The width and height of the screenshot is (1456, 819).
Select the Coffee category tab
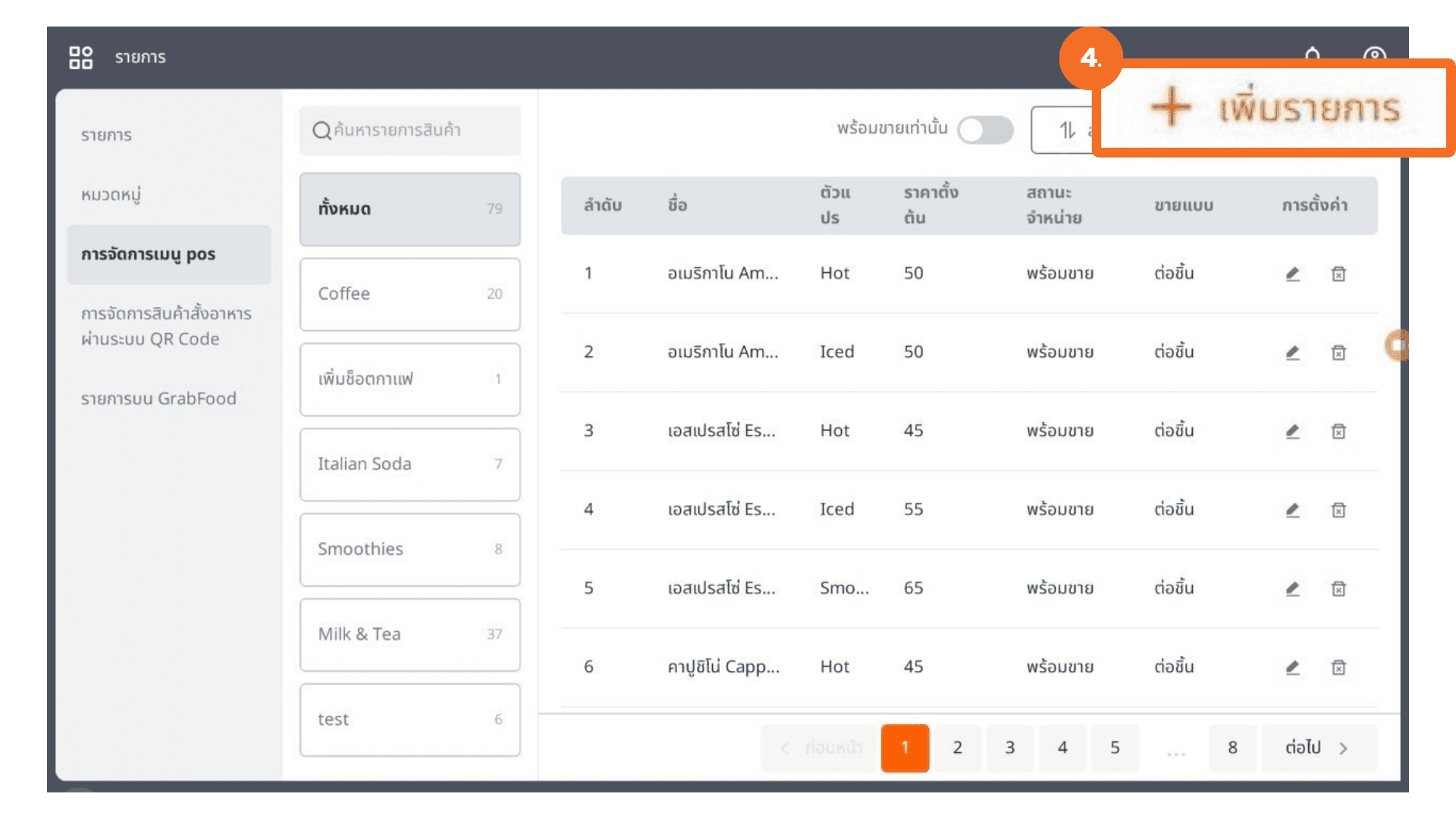[409, 294]
